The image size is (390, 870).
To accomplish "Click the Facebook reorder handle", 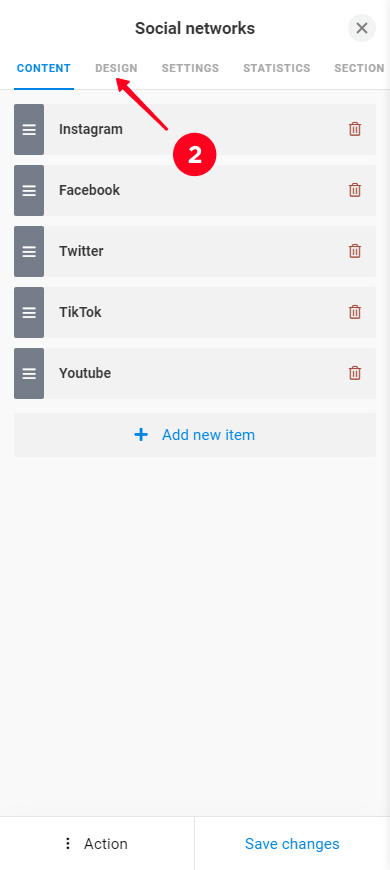I will click(29, 190).
